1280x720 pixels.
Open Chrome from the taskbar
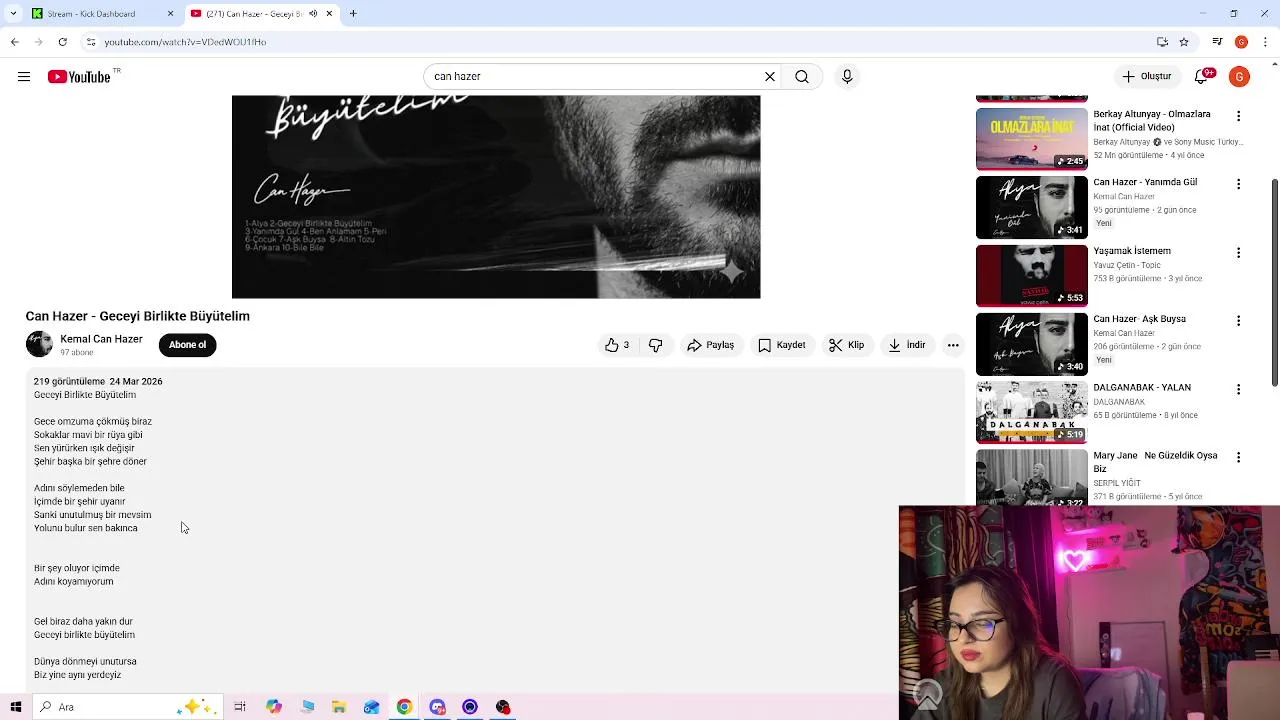[404, 707]
